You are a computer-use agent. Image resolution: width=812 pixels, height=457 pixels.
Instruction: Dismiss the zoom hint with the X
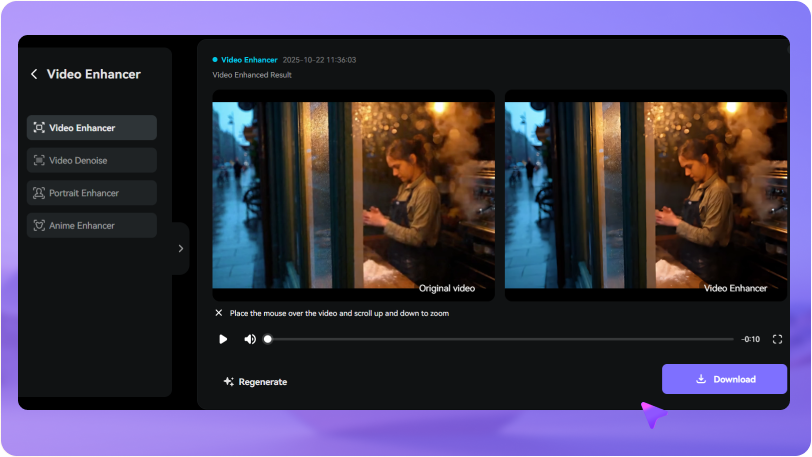pos(219,313)
